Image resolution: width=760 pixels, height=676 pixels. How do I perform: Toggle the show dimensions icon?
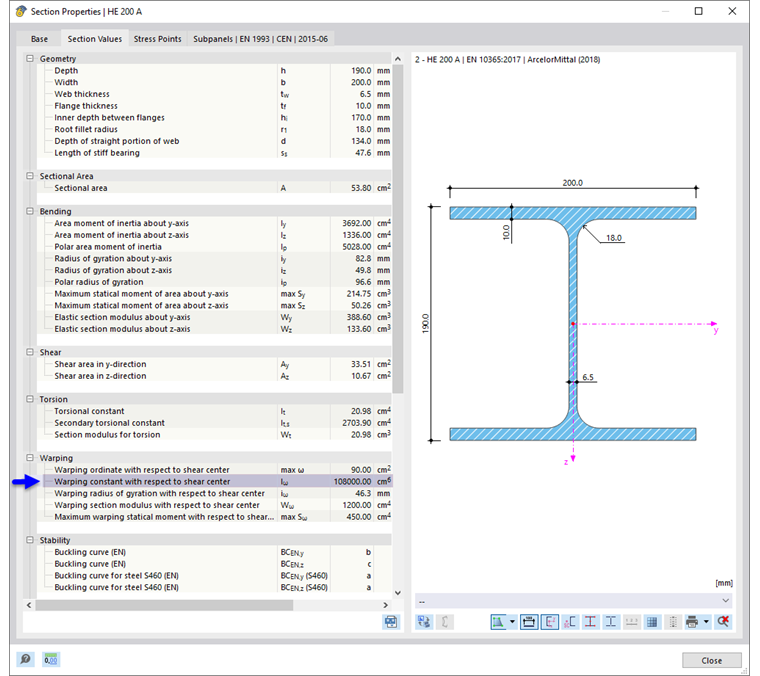click(529, 621)
